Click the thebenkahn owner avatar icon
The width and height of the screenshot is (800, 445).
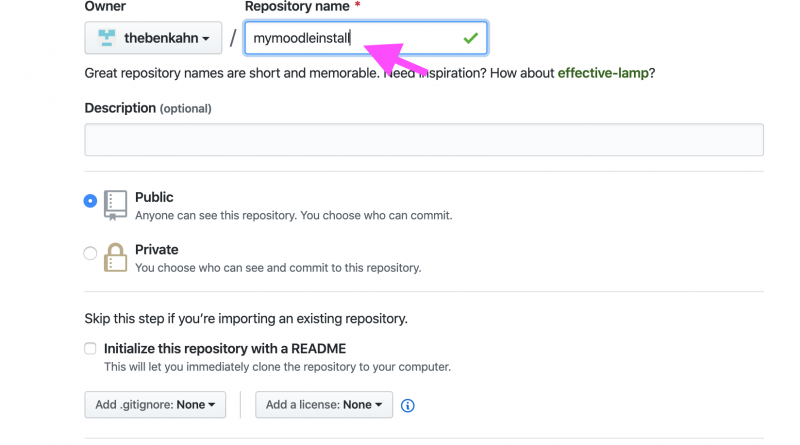(x=106, y=38)
